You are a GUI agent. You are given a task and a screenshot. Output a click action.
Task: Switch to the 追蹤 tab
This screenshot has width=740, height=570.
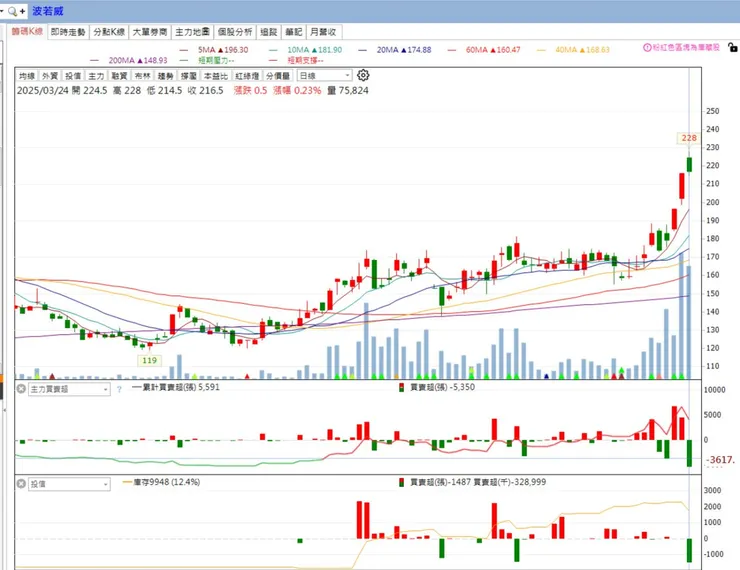click(x=269, y=32)
